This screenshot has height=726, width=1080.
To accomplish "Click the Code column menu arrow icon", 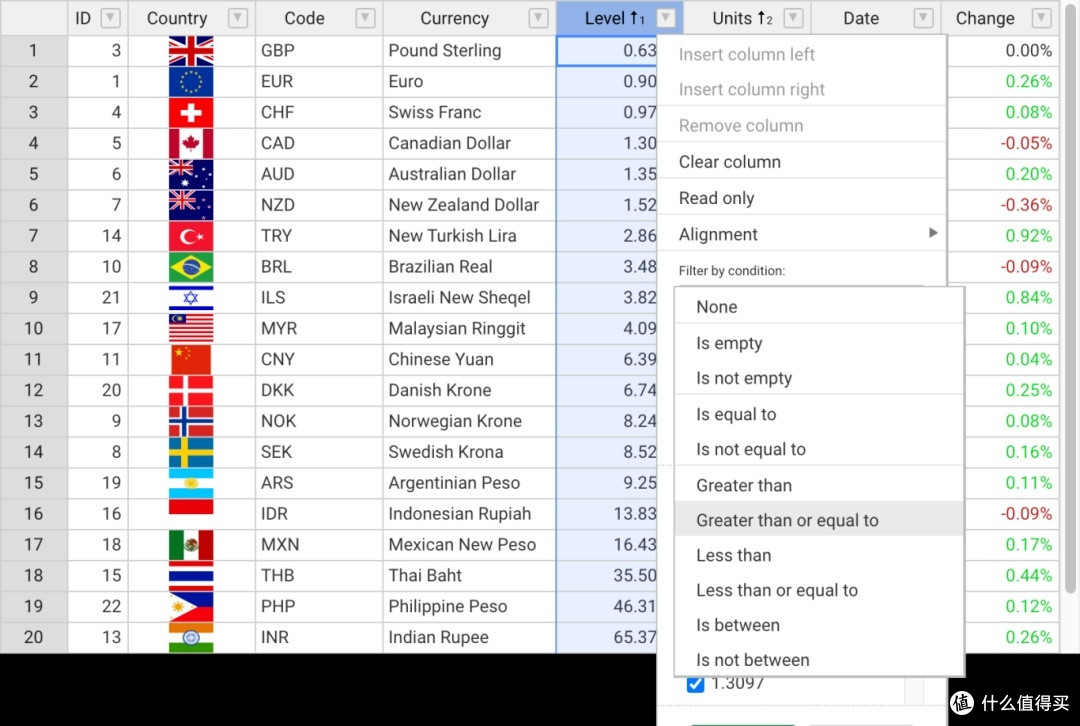I will pos(366,18).
